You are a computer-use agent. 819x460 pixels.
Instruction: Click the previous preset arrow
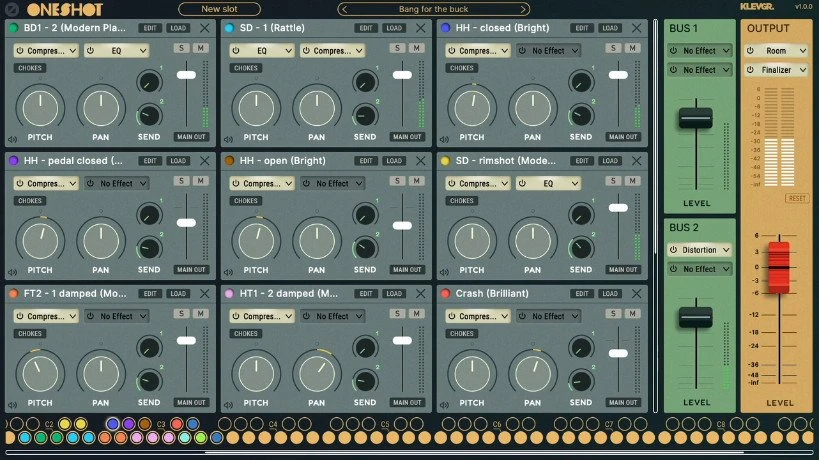pos(344,9)
